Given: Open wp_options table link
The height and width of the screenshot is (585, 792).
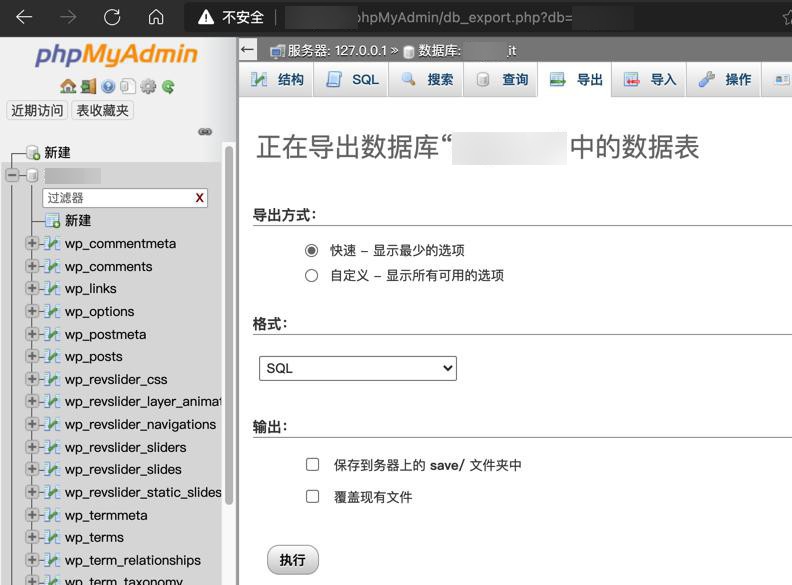Looking at the screenshot, I should tap(100, 312).
